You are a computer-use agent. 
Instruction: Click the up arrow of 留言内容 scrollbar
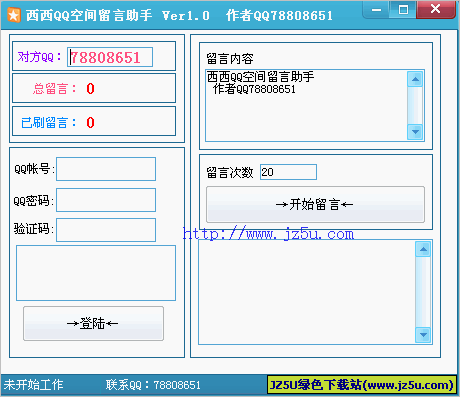point(415,79)
